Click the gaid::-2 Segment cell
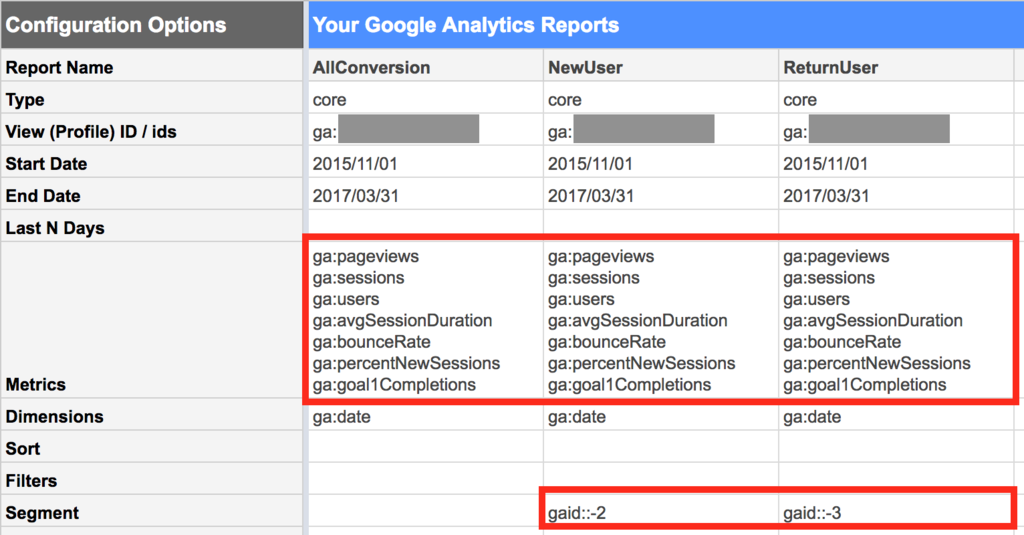The width and height of the screenshot is (1024, 535). point(660,513)
